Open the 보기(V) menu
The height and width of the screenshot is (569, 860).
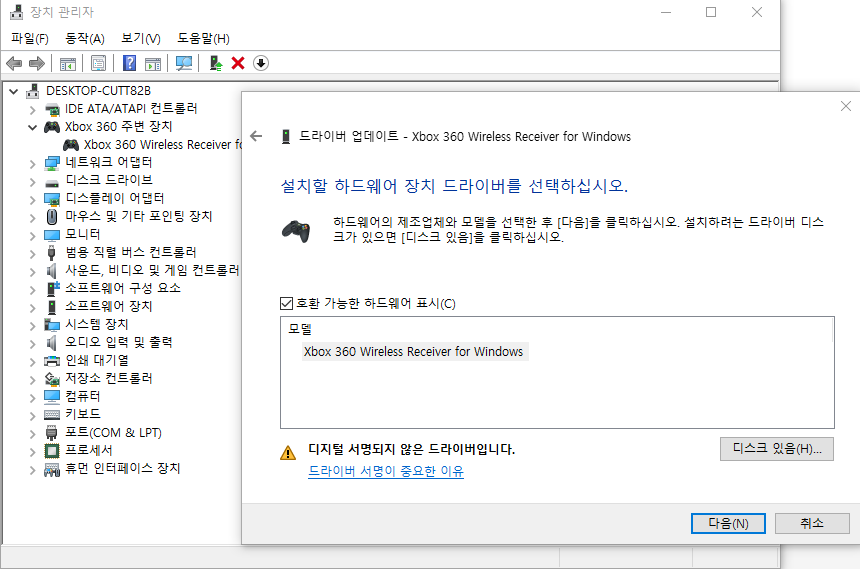click(x=140, y=38)
